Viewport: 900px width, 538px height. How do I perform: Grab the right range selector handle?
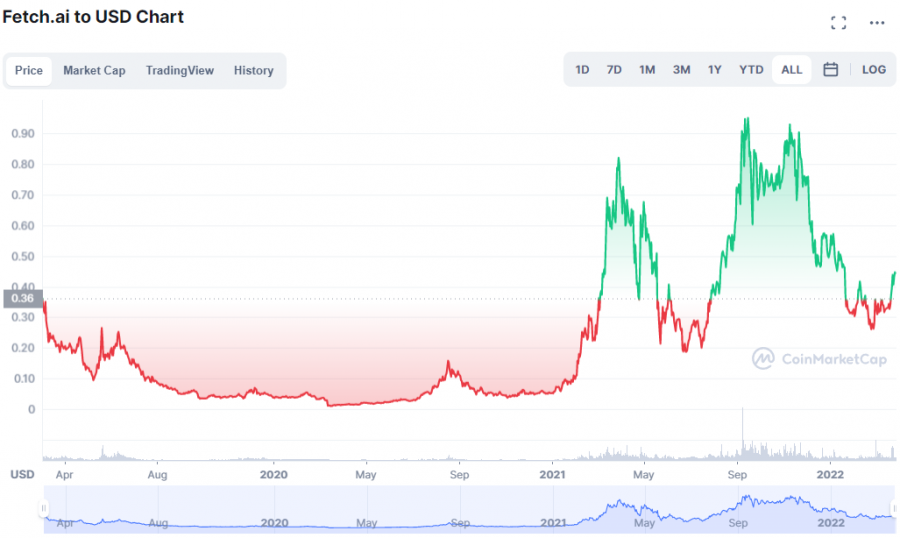894,508
